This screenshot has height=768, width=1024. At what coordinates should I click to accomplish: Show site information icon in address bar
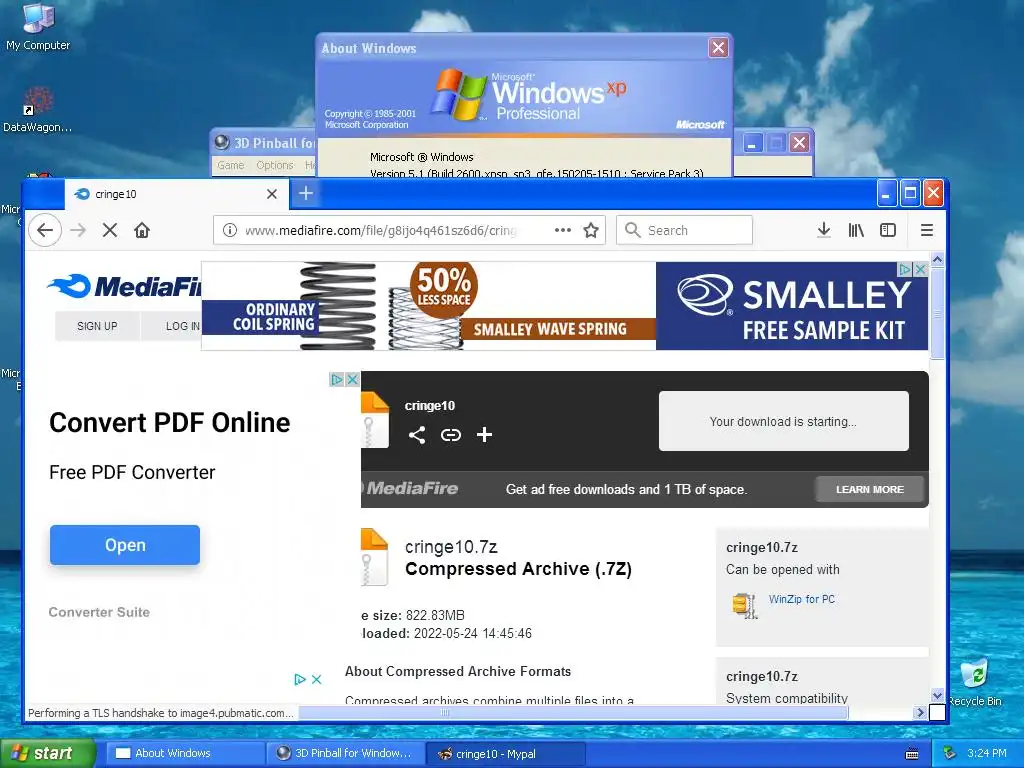(x=230, y=230)
